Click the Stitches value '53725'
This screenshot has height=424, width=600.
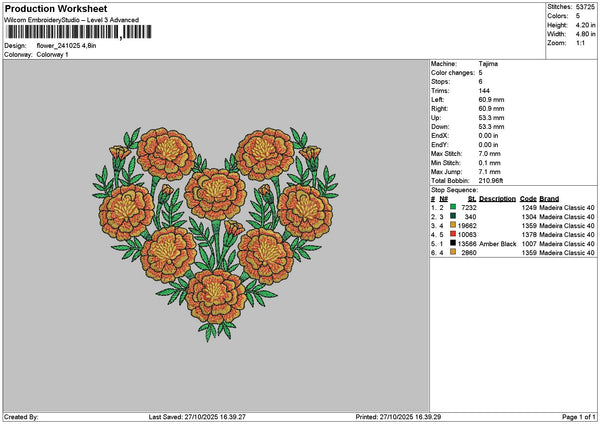coord(585,7)
